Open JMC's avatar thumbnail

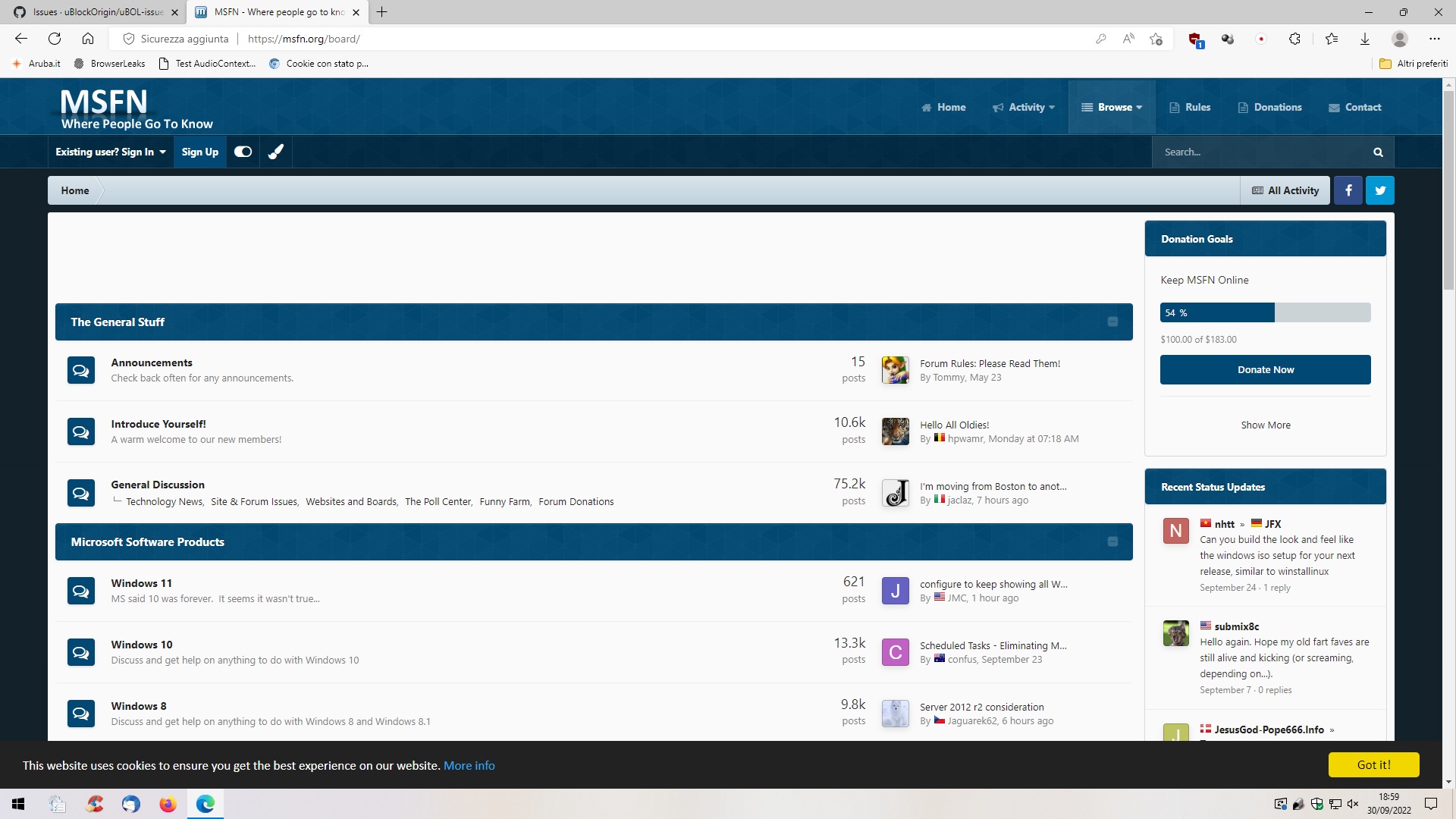point(896,591)
